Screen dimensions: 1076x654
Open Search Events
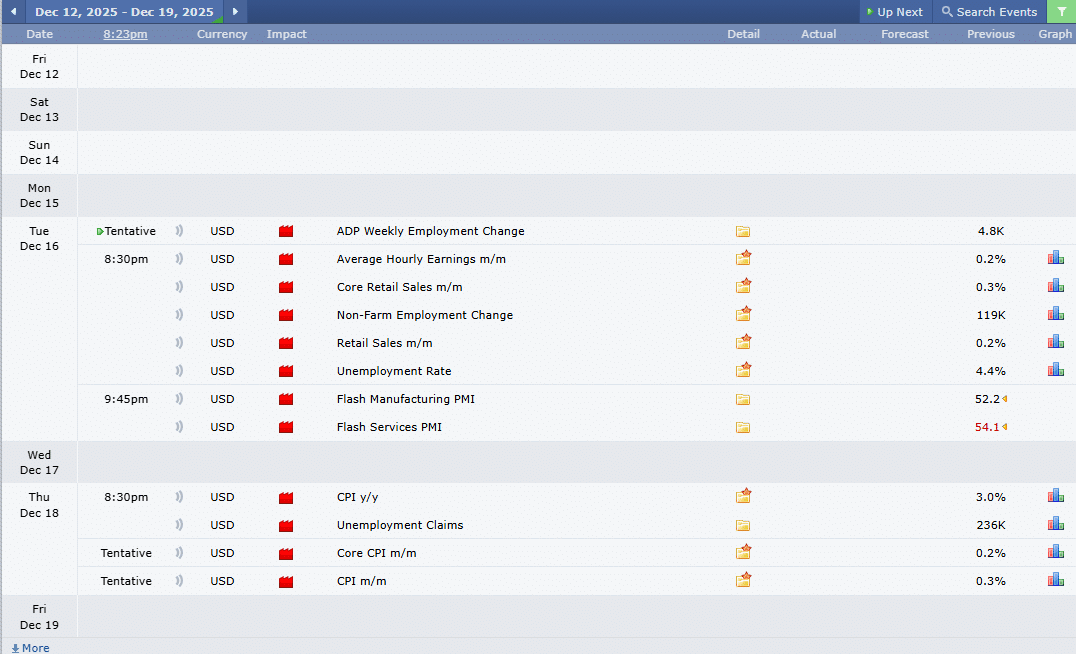989,12
